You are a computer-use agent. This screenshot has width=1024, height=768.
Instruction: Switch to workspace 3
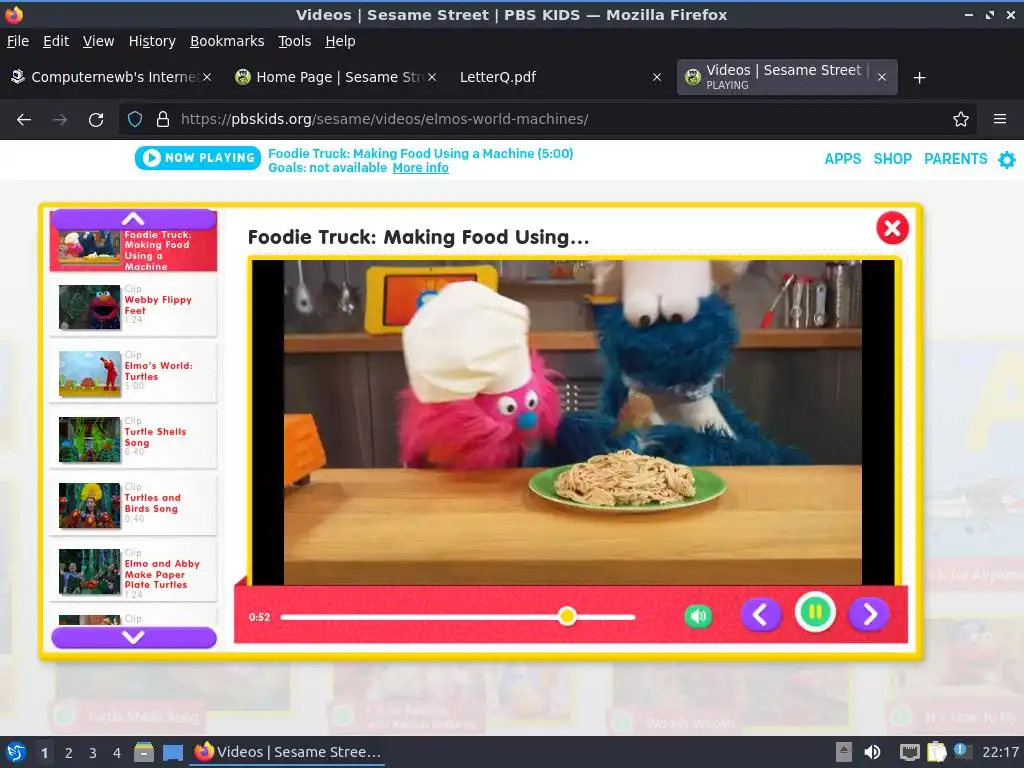[x=93, y=753]
